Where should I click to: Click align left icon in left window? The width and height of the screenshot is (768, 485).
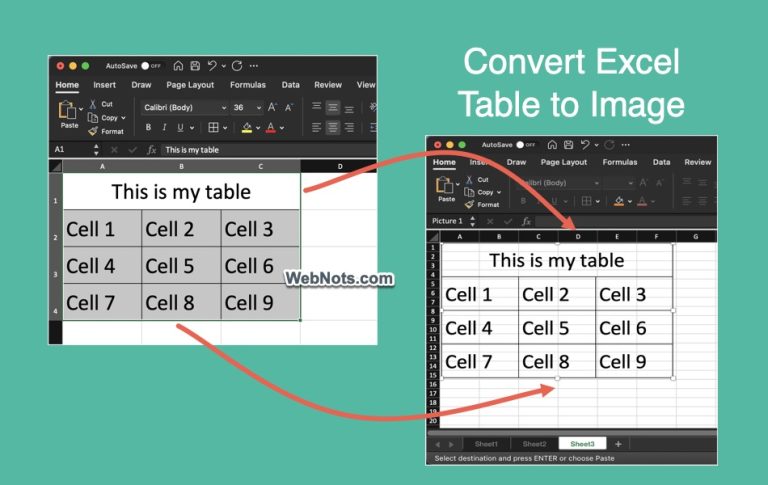point(316,128)
